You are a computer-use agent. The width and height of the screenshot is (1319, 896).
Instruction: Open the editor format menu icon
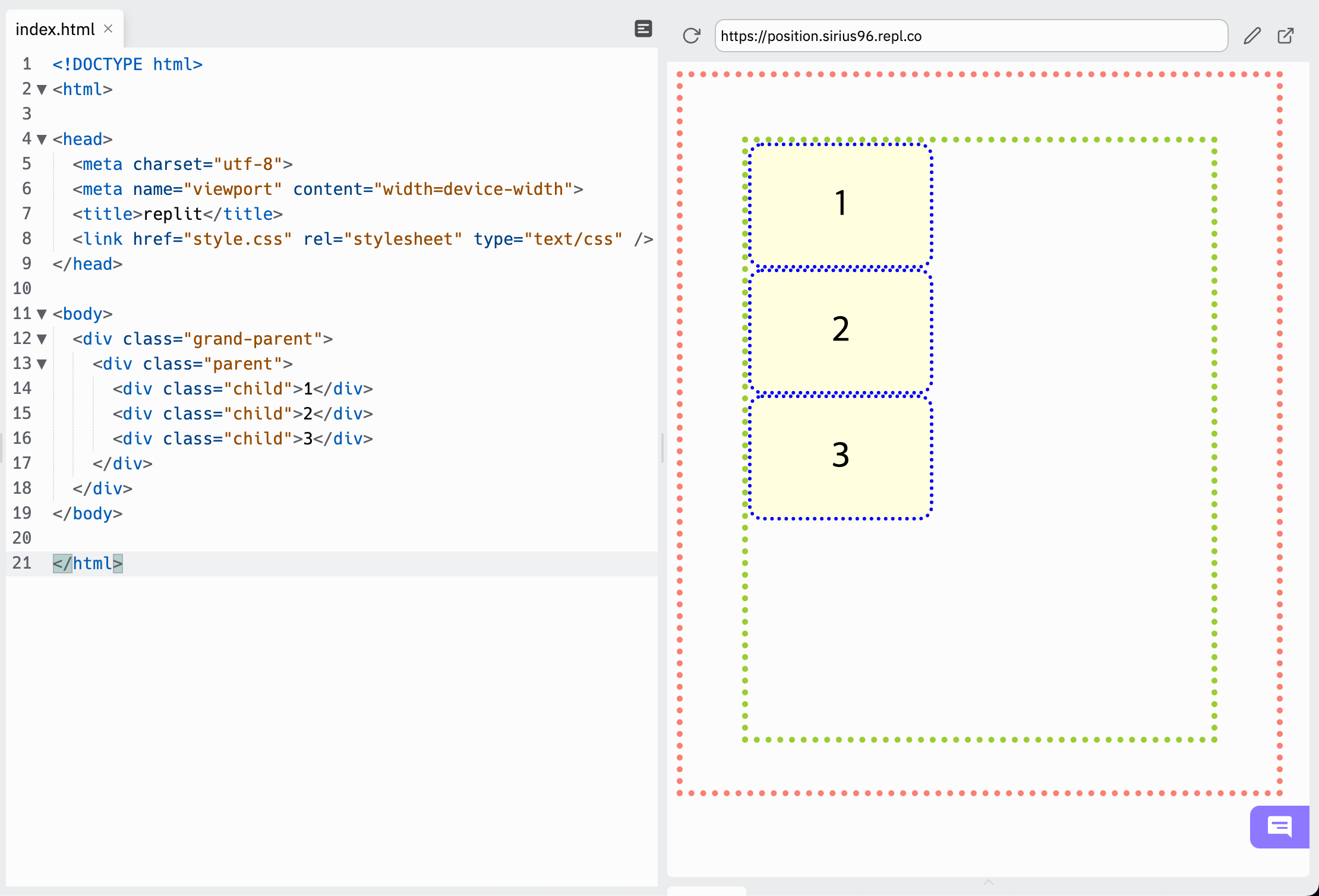click(643, 29)
